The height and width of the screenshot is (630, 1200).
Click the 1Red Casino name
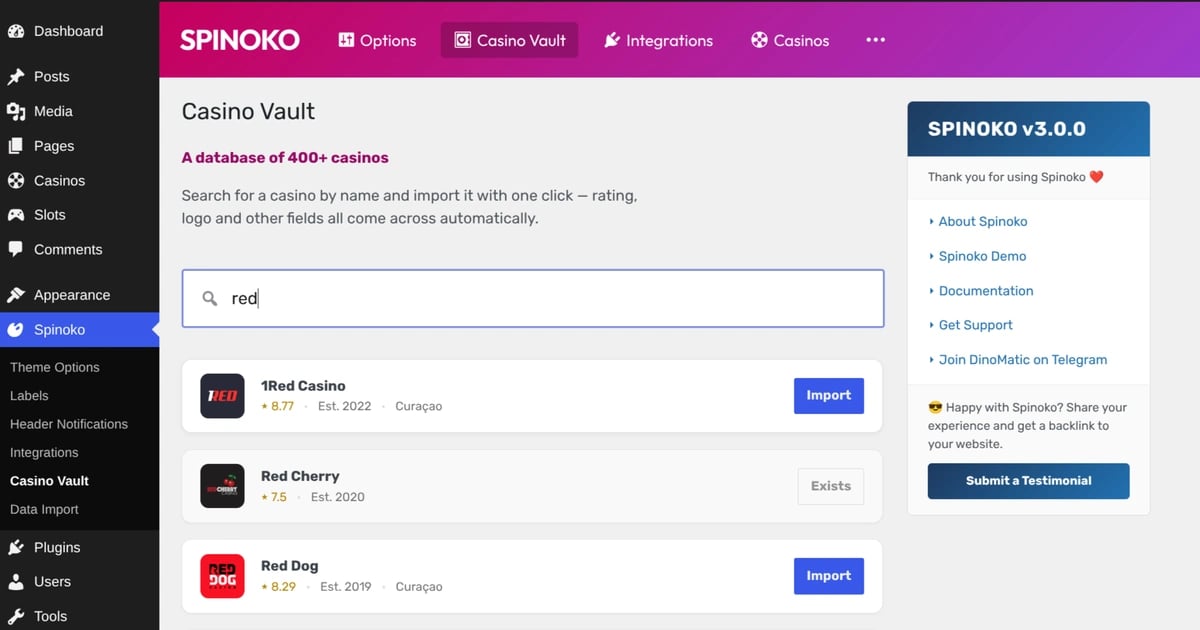[x=303, y=386]
